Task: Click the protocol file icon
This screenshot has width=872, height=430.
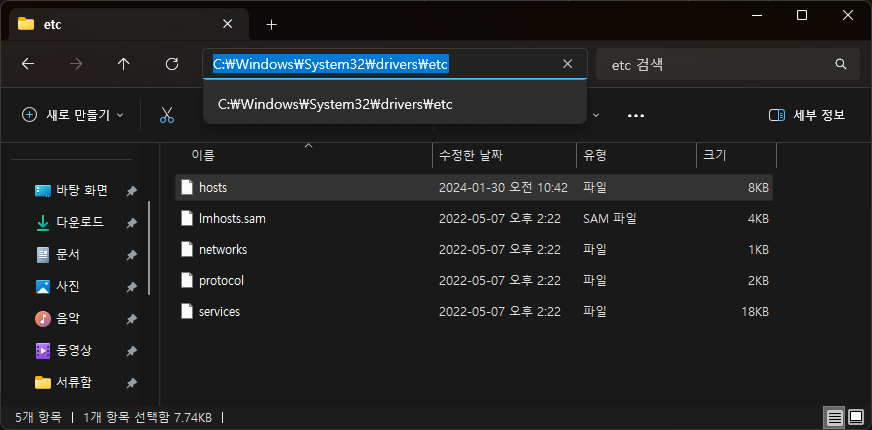Action: (x=187, y=280)
